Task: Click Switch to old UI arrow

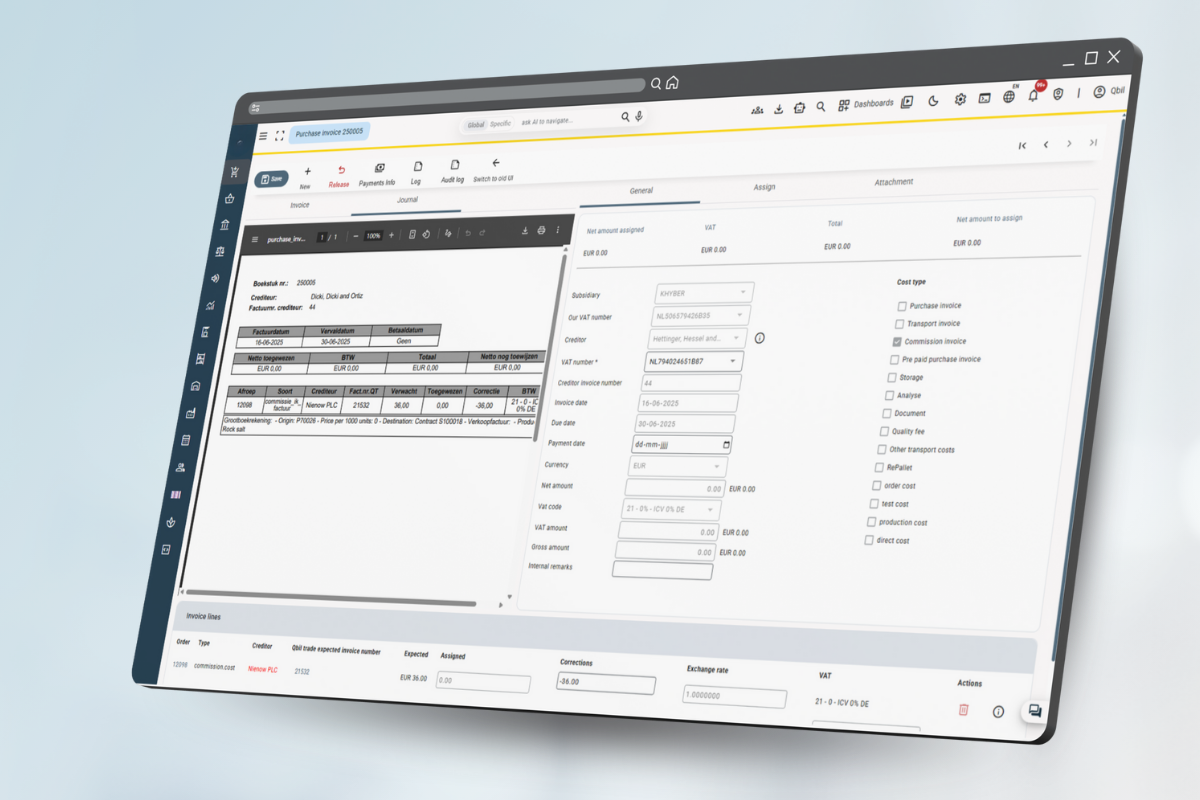Action: coord(495,163)
